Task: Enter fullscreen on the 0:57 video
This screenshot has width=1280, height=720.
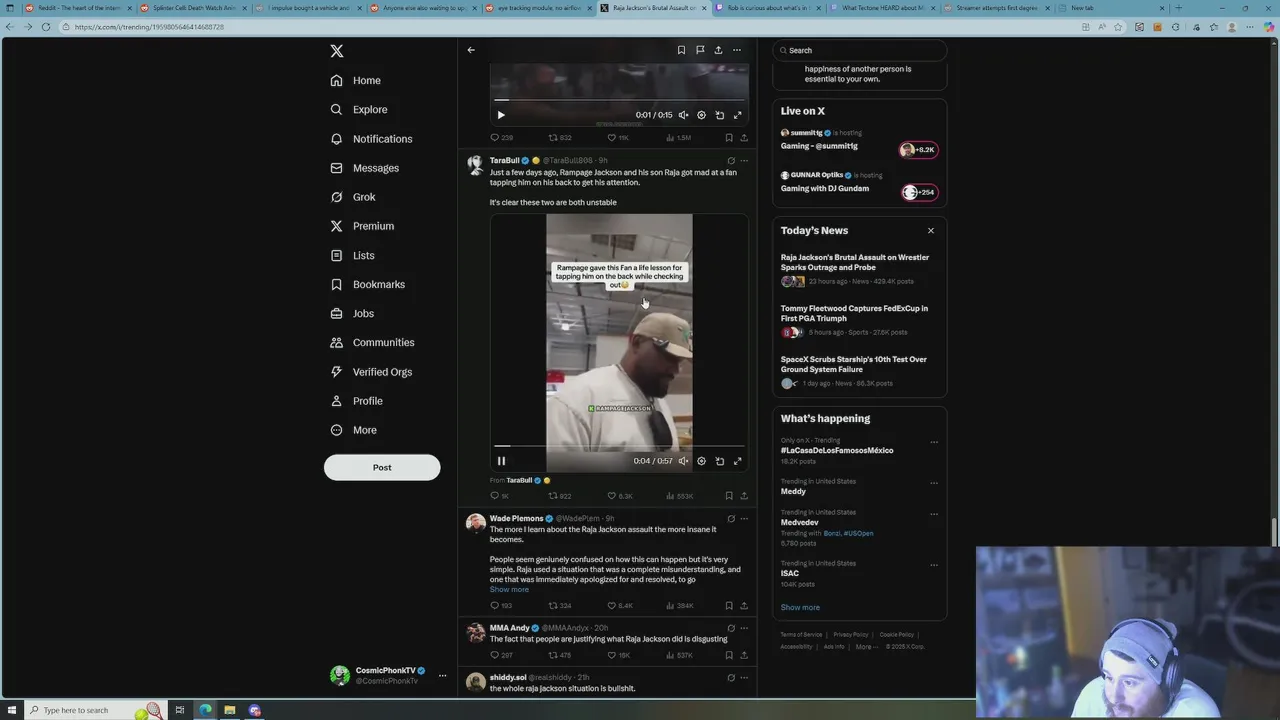Action: pyautogui.click(x=738, y=461)
